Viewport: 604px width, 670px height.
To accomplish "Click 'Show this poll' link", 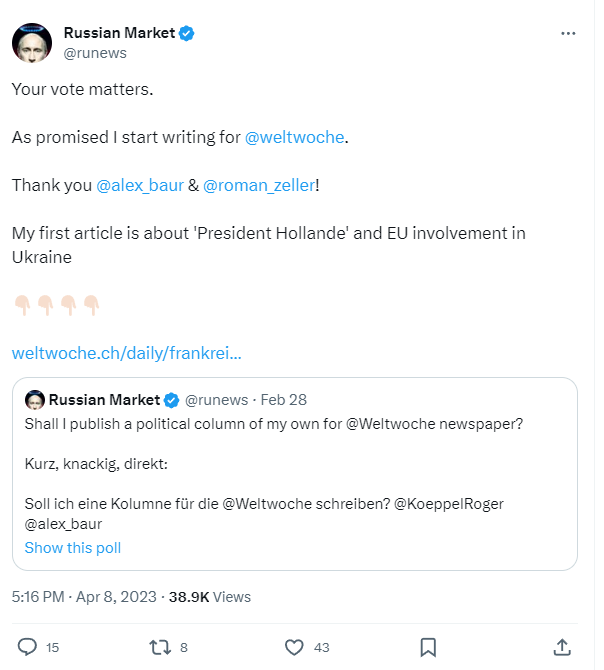I will 73,547.
